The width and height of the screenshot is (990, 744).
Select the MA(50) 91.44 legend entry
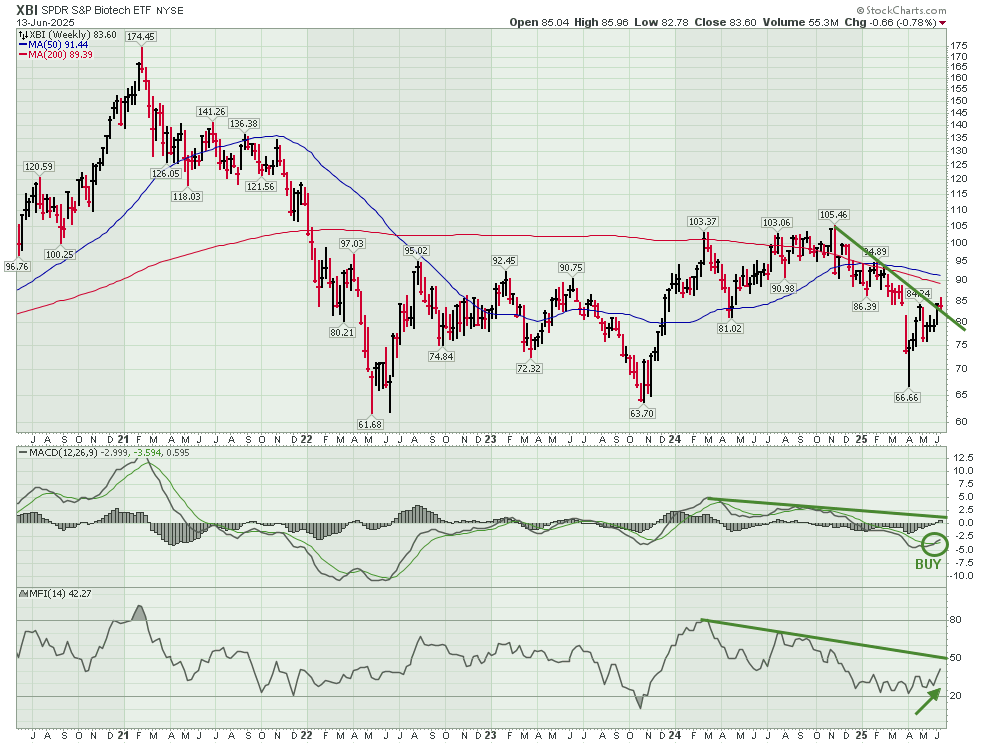(54, 45)
